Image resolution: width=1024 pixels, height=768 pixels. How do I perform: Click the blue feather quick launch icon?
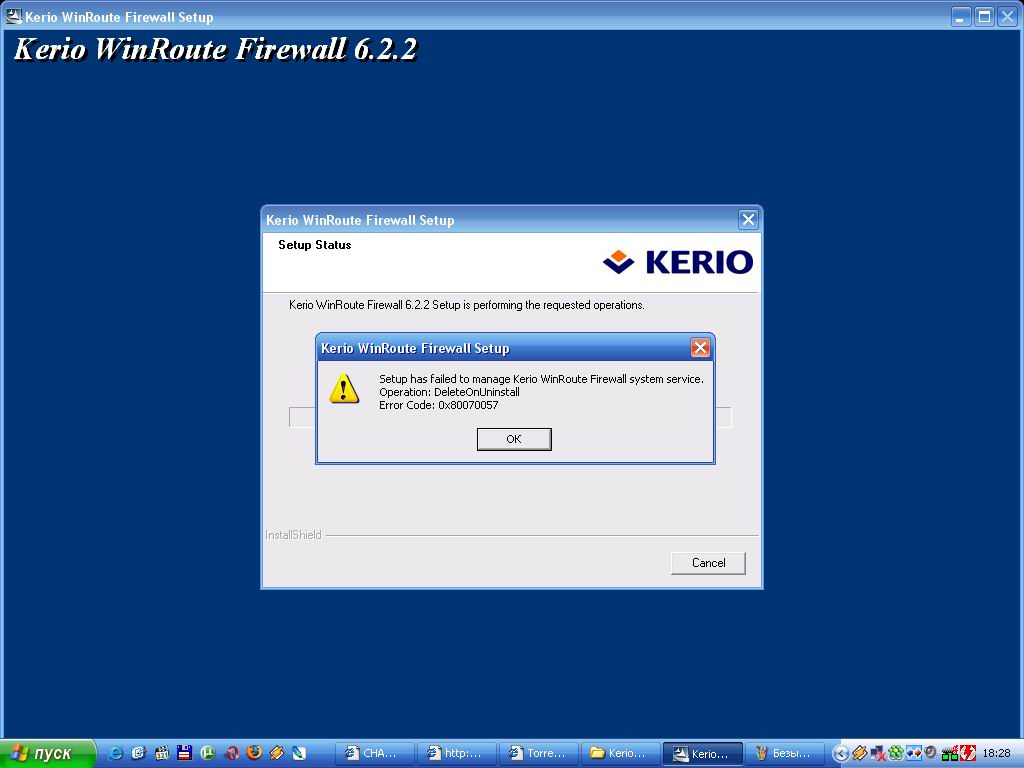click(299, 753)
